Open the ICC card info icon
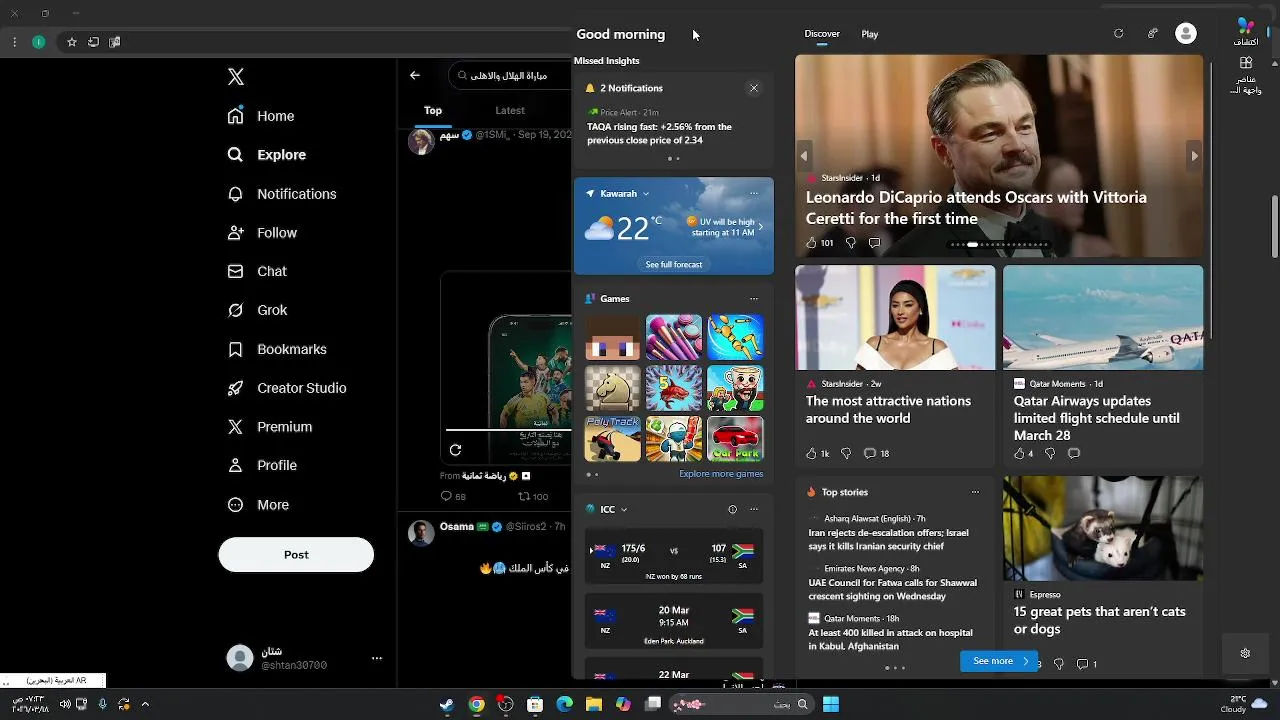The image size is (1280, 720). point(732,510)
